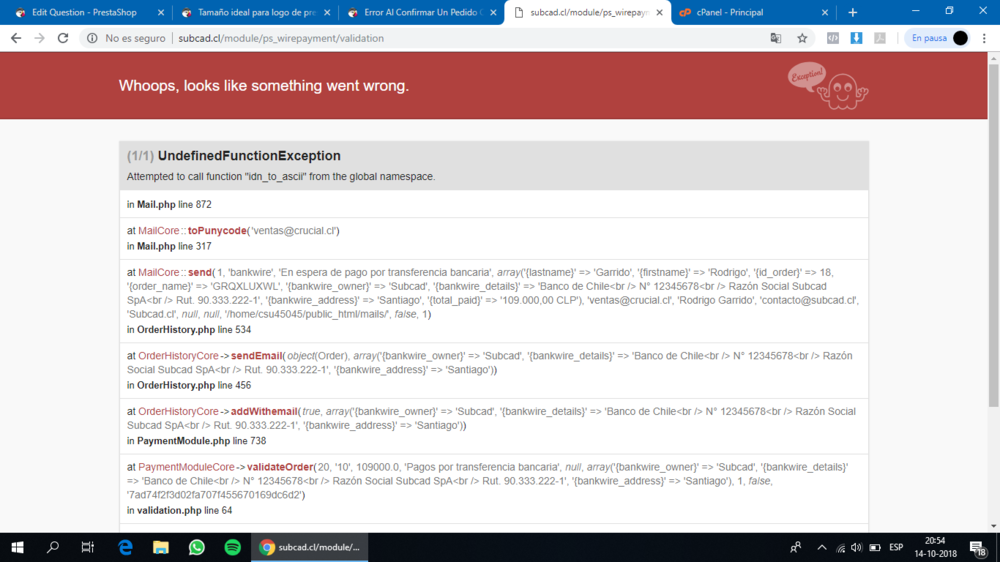Open the volume control icon

click(x=857, y=547)
